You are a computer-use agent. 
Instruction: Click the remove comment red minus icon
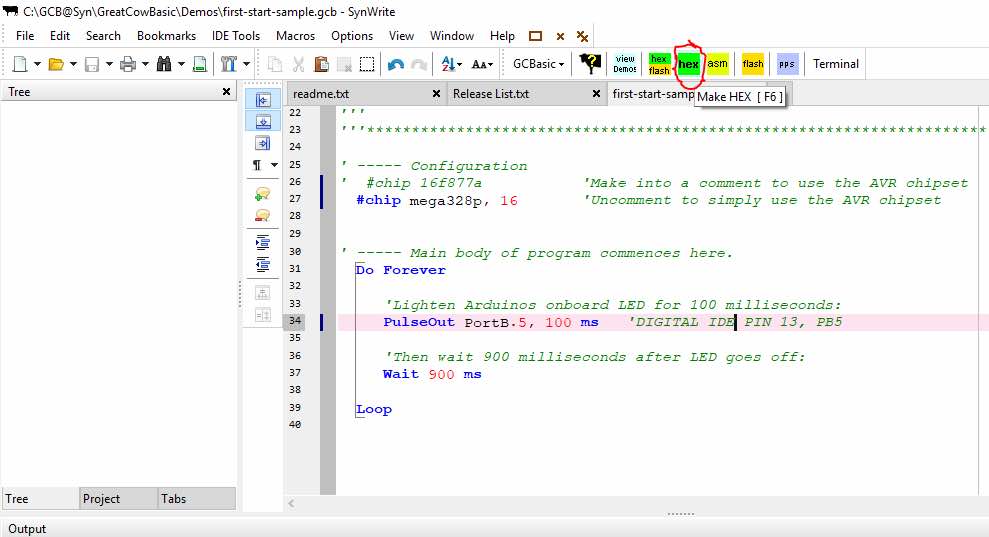[x=262, y=216]
